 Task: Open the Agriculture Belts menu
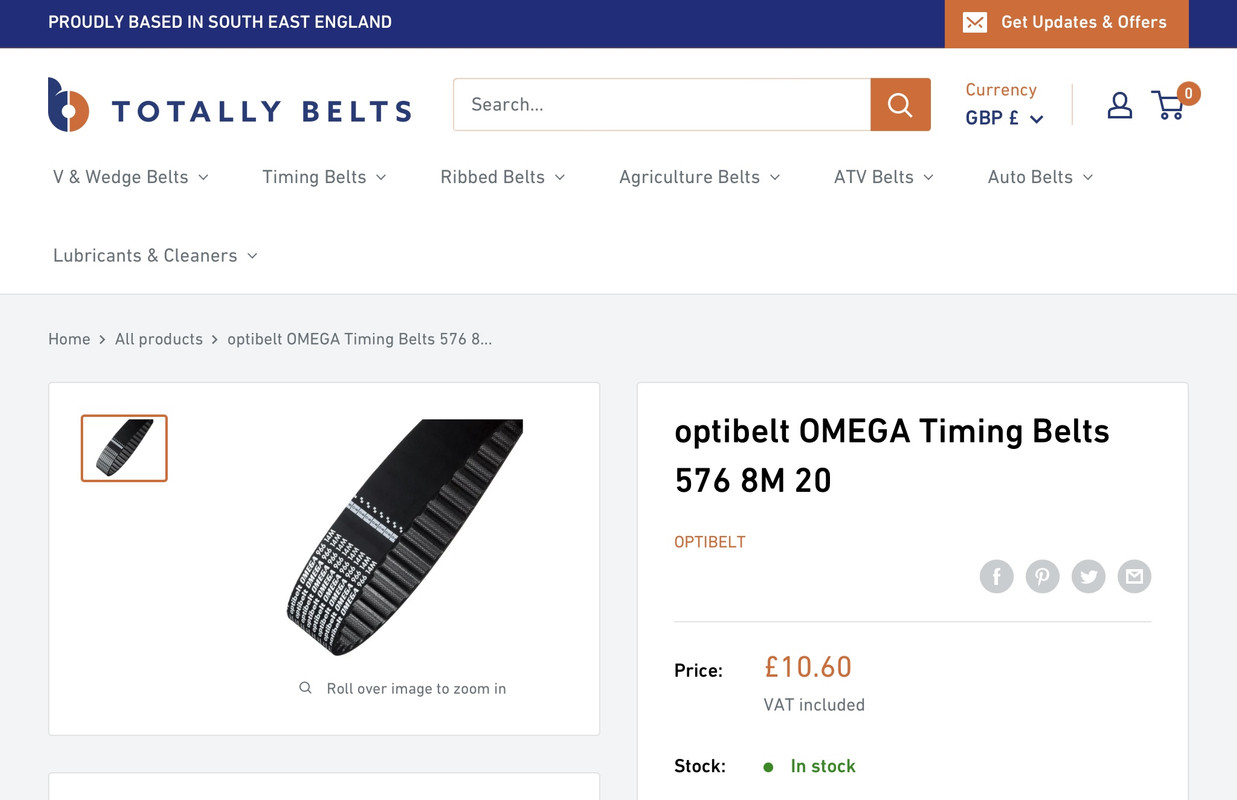click(700, 177)
